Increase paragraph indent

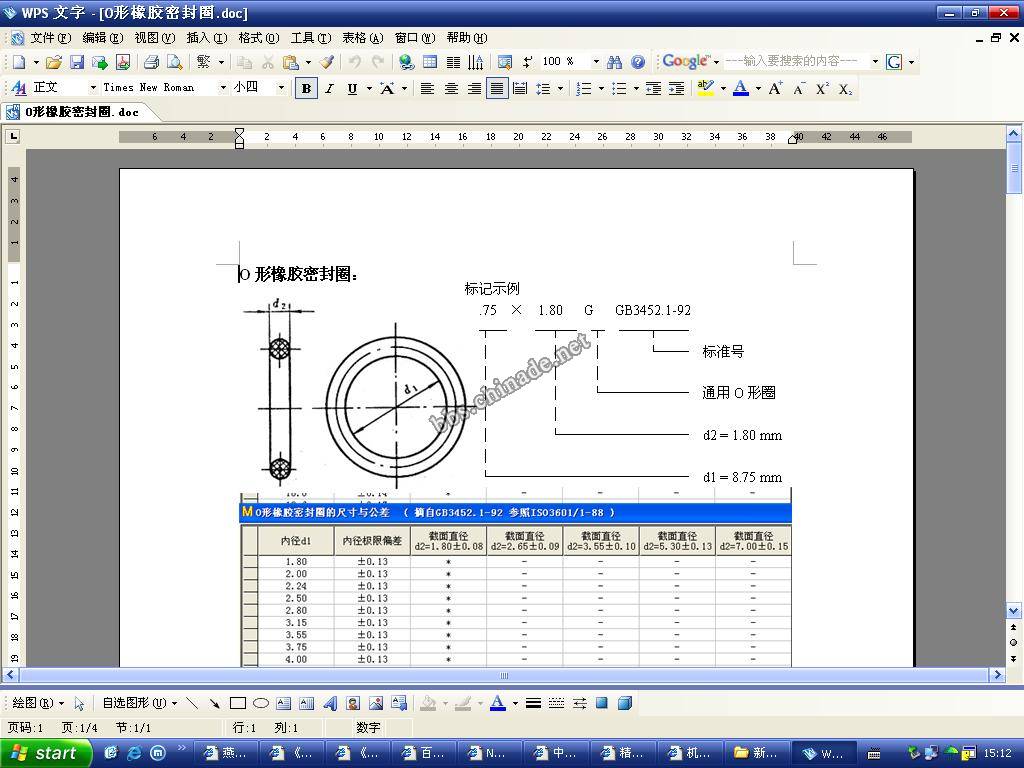(x=677, y=89)
